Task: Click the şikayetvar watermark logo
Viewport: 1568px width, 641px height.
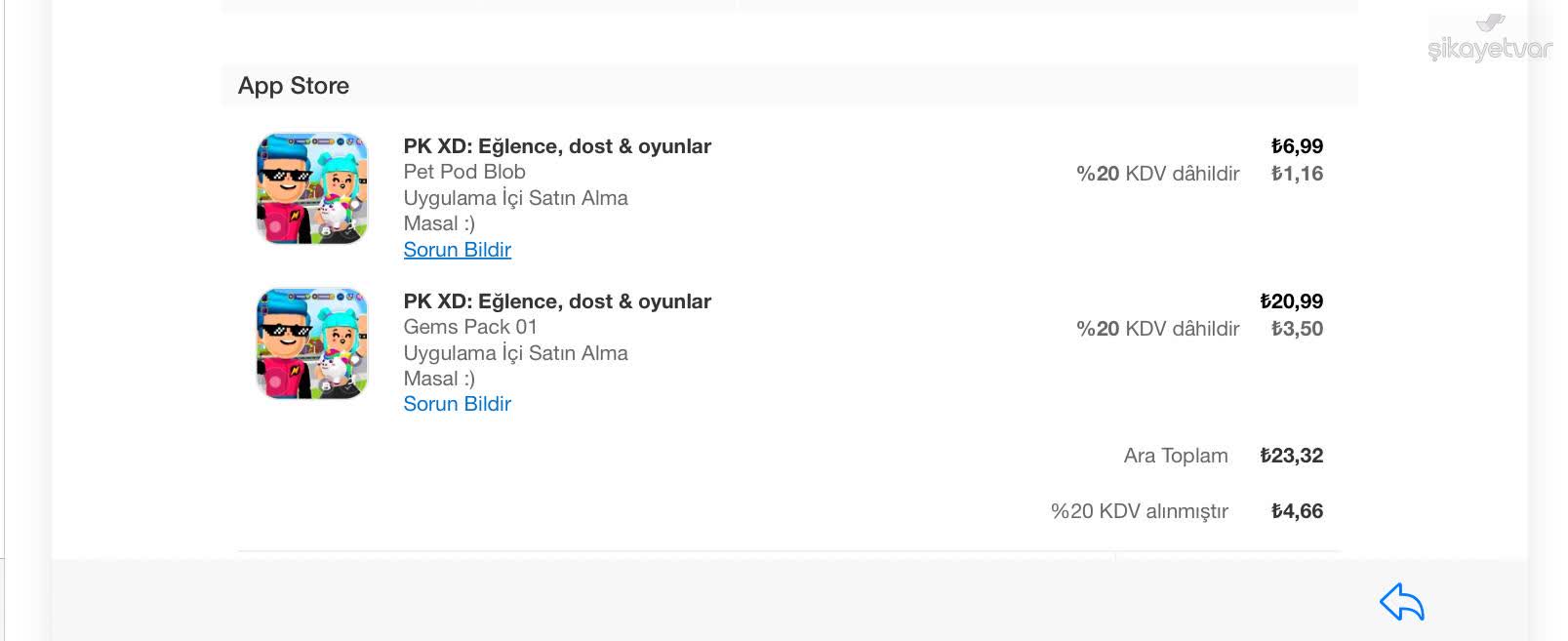Action: pyautogui.click(x=1489, y=49)
